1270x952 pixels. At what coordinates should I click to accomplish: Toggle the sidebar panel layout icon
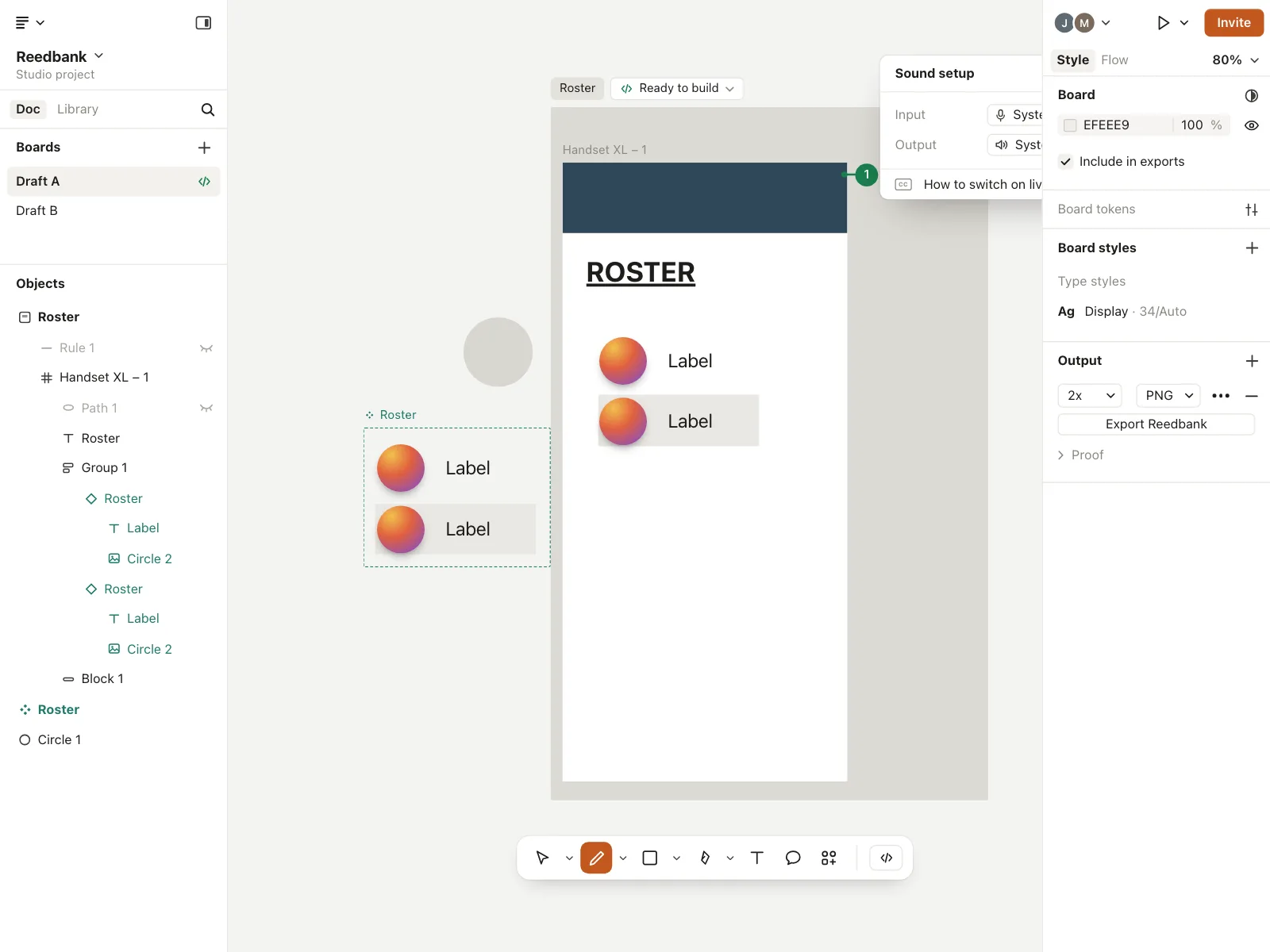pyautogui.click(x=203, y=23)
